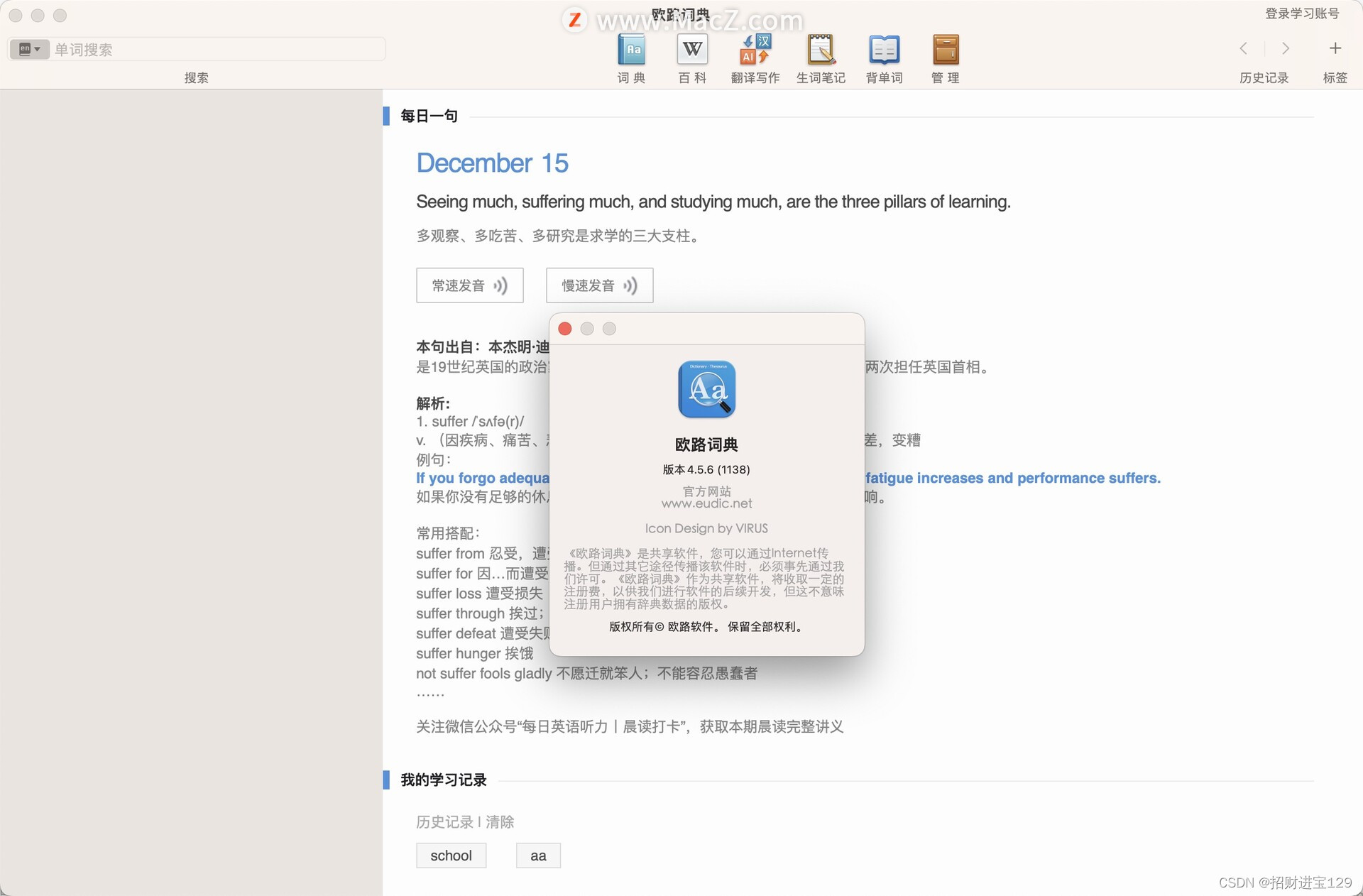Viewport: 1363px width, 896px height.
Task: Click 慢速发音 to play slow speed audio
Action: tap(597, 285)
